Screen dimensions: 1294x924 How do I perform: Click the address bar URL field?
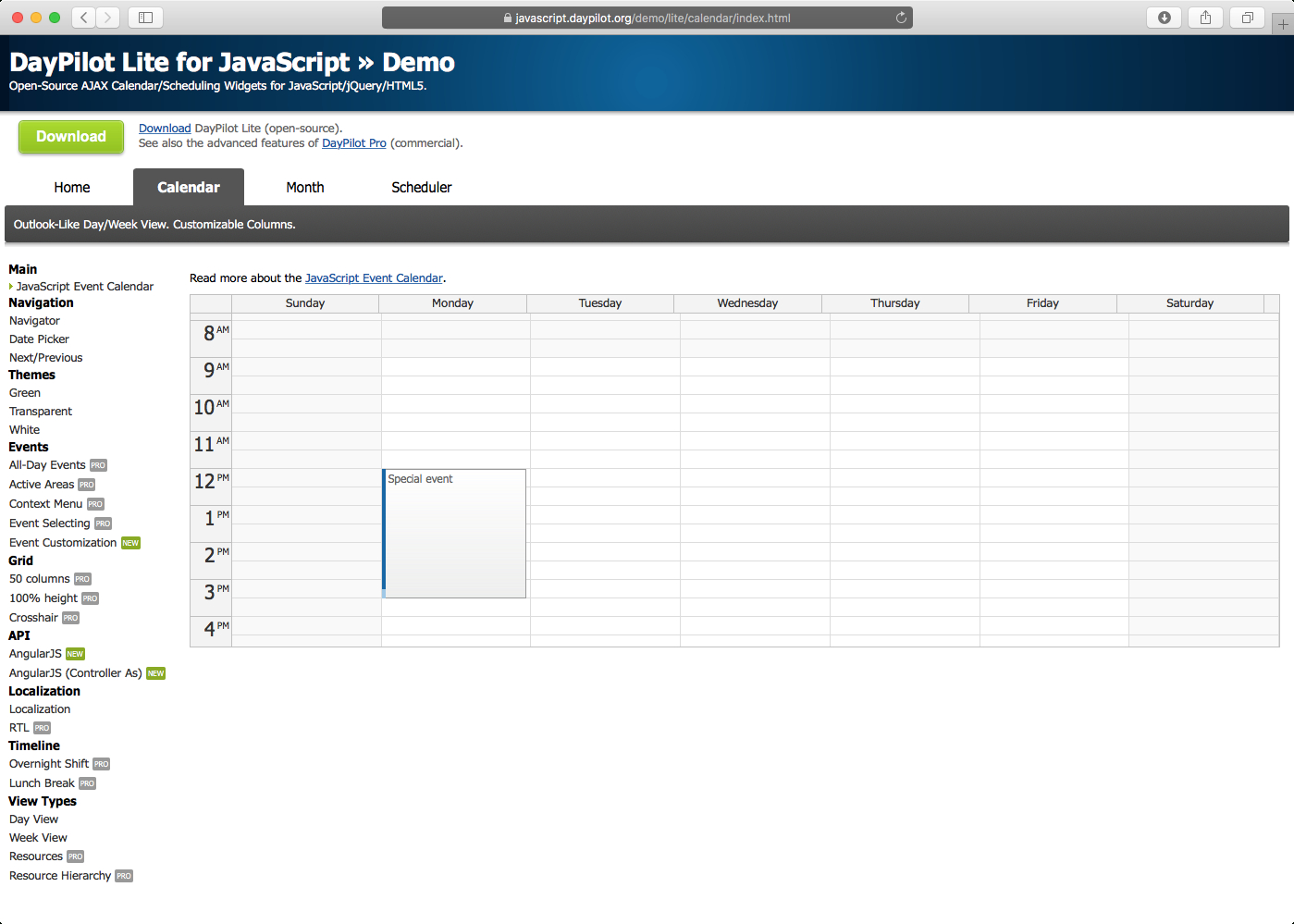pyautogui.click(x=647, y=18)
